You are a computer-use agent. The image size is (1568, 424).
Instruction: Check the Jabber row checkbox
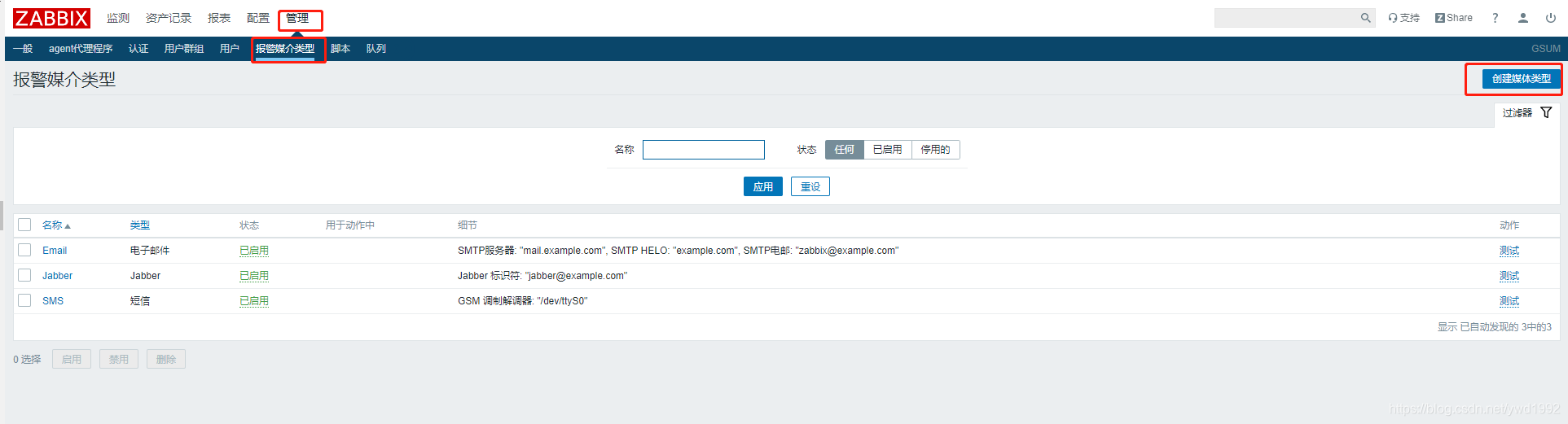(24, 275)
